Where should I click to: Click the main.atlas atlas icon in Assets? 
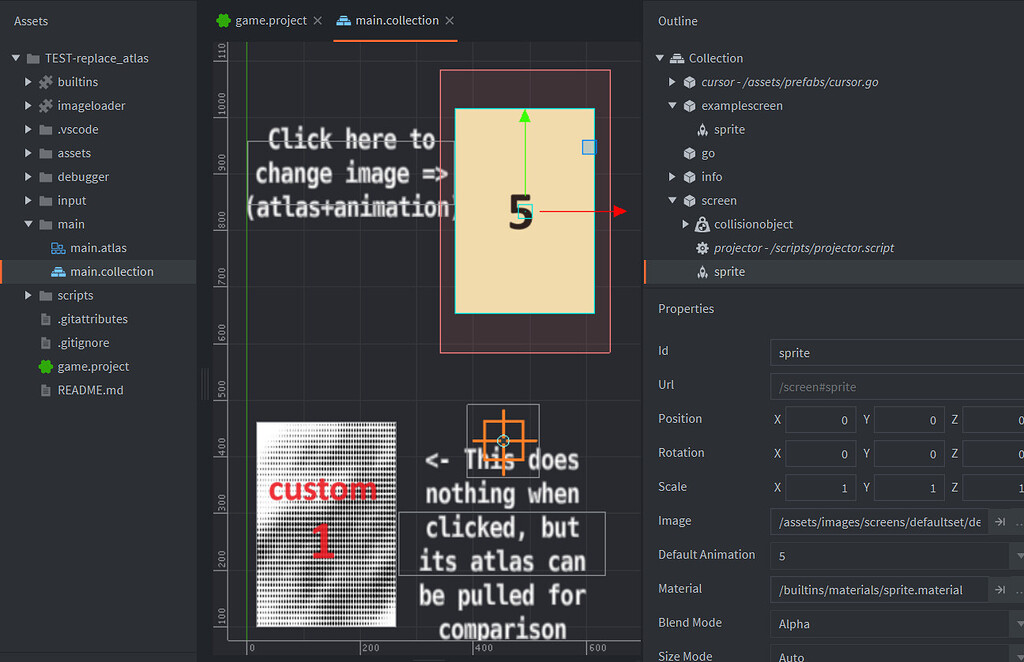point(56,247)
